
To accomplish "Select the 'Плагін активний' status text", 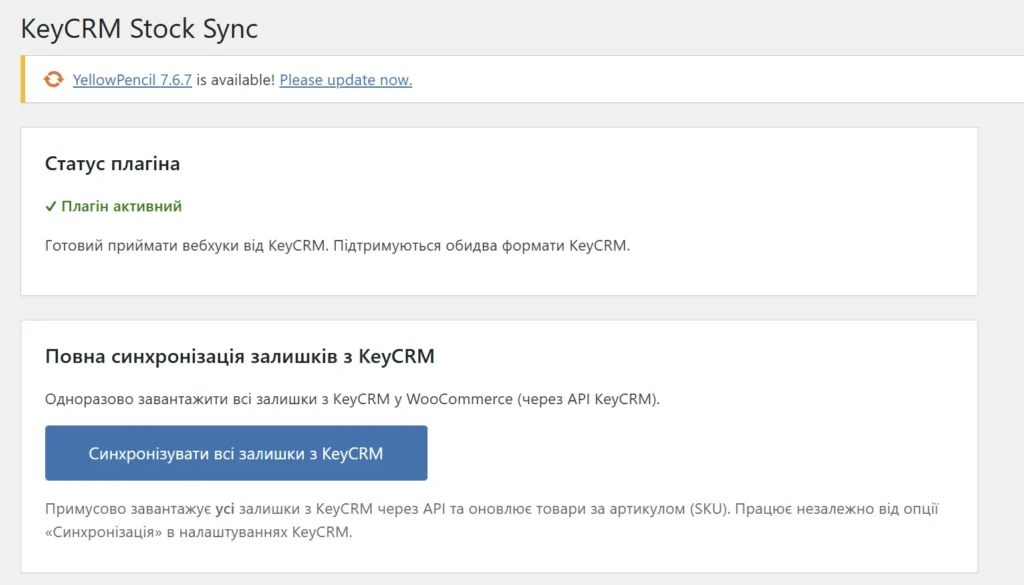I will [121, 206].
